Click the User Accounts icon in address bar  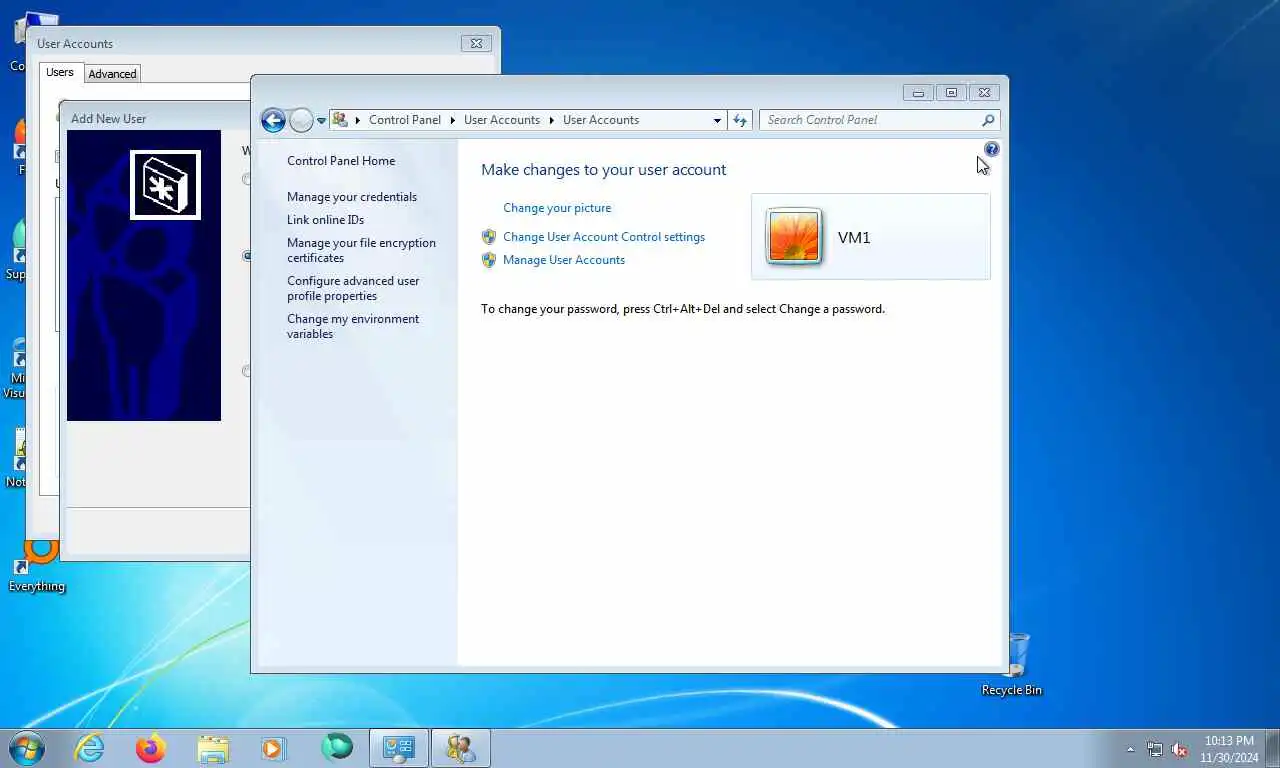[340, 120]
